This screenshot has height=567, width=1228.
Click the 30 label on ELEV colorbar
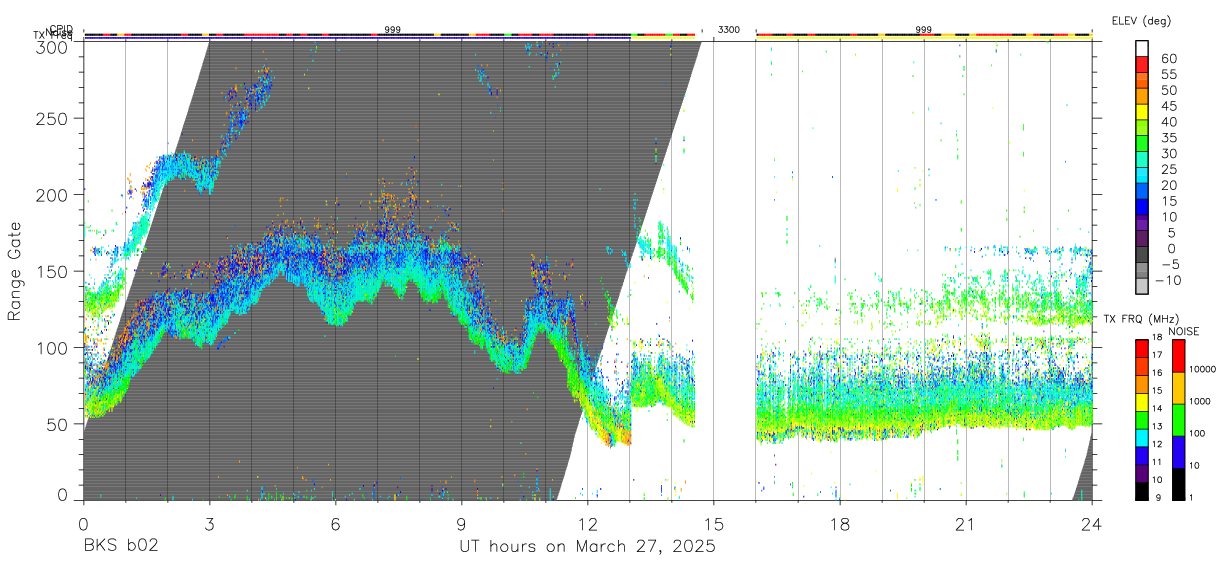[x=1169, y=153]
